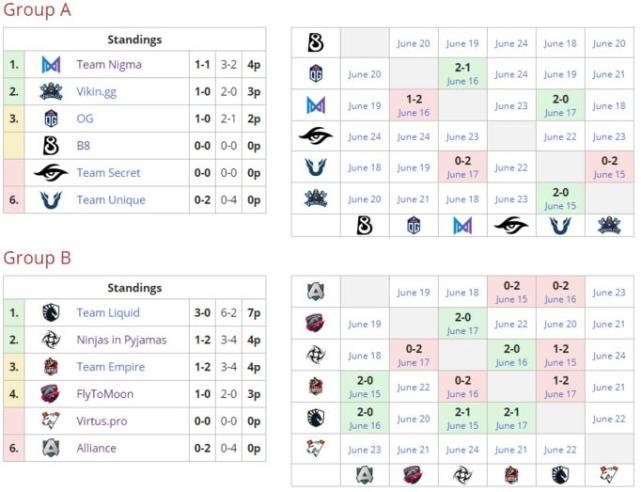641x492 pixels.
Task: Open the Virtus.pro team link
Action: click(x=104, y=421)
